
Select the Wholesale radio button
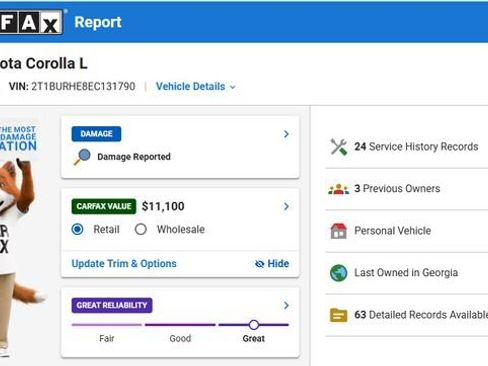pos(141,229)
